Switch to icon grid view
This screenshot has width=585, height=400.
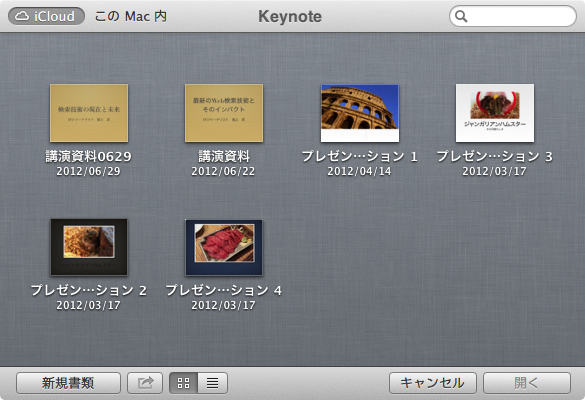tap(184, 383)
